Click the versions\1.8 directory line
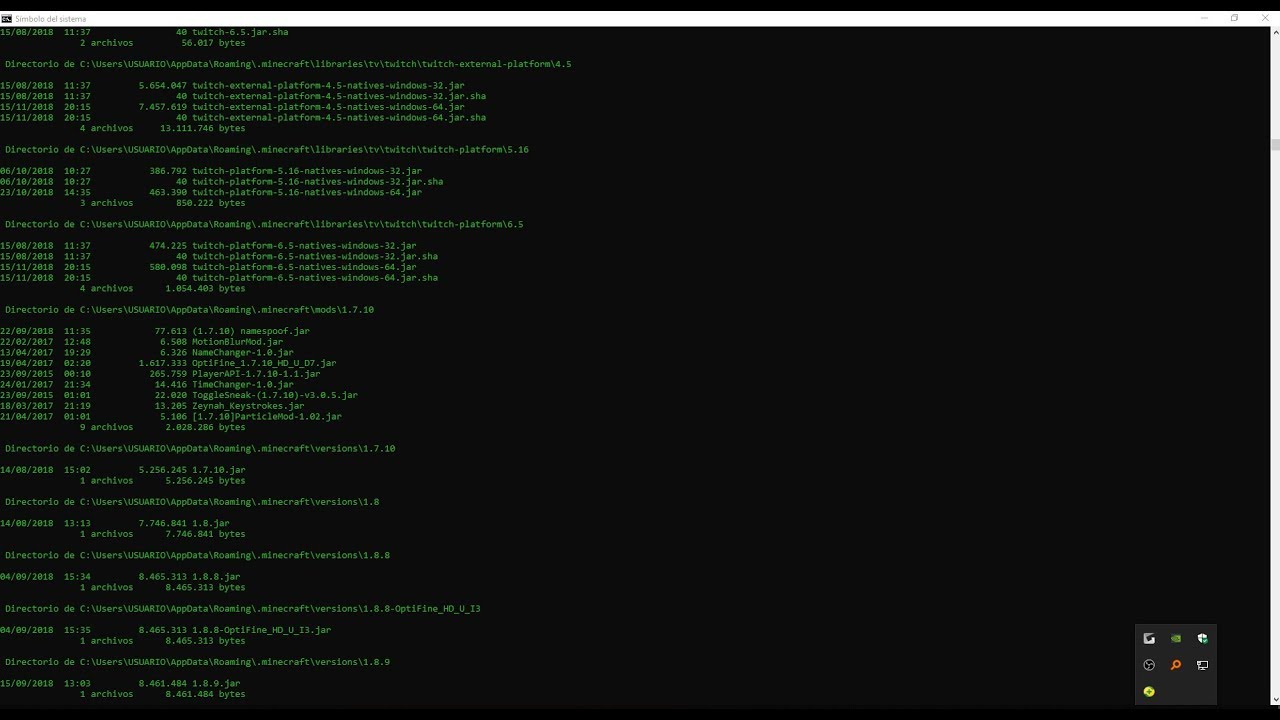This screenshot has height=720, width=1280. point(192,502)
